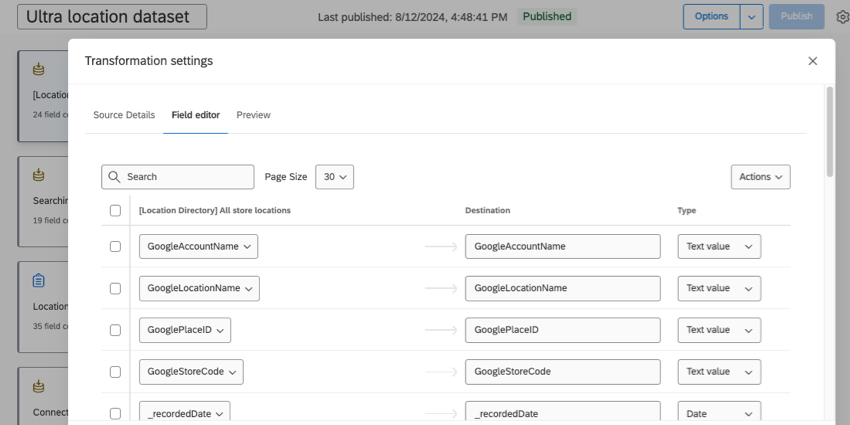The width and height of the screenshot is (850, 425).
Task: Click the All store locations column header
Action: pos(215,210)
